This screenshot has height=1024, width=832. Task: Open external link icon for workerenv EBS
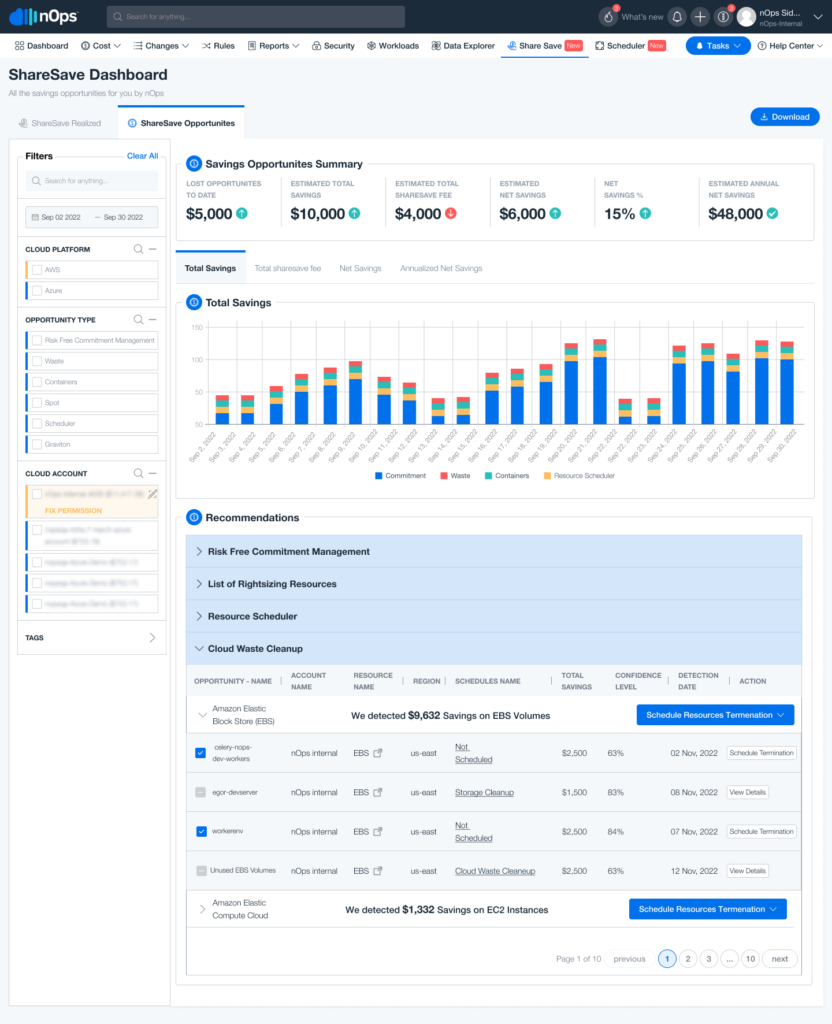(377, 831)
